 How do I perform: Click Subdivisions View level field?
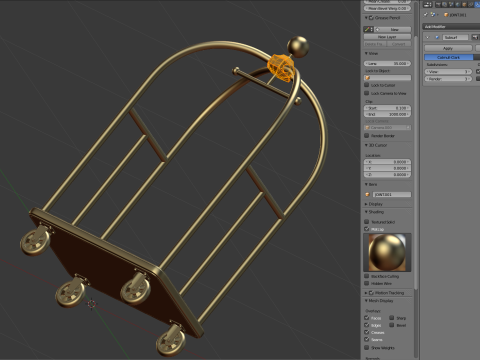click(x=448, y=72)
